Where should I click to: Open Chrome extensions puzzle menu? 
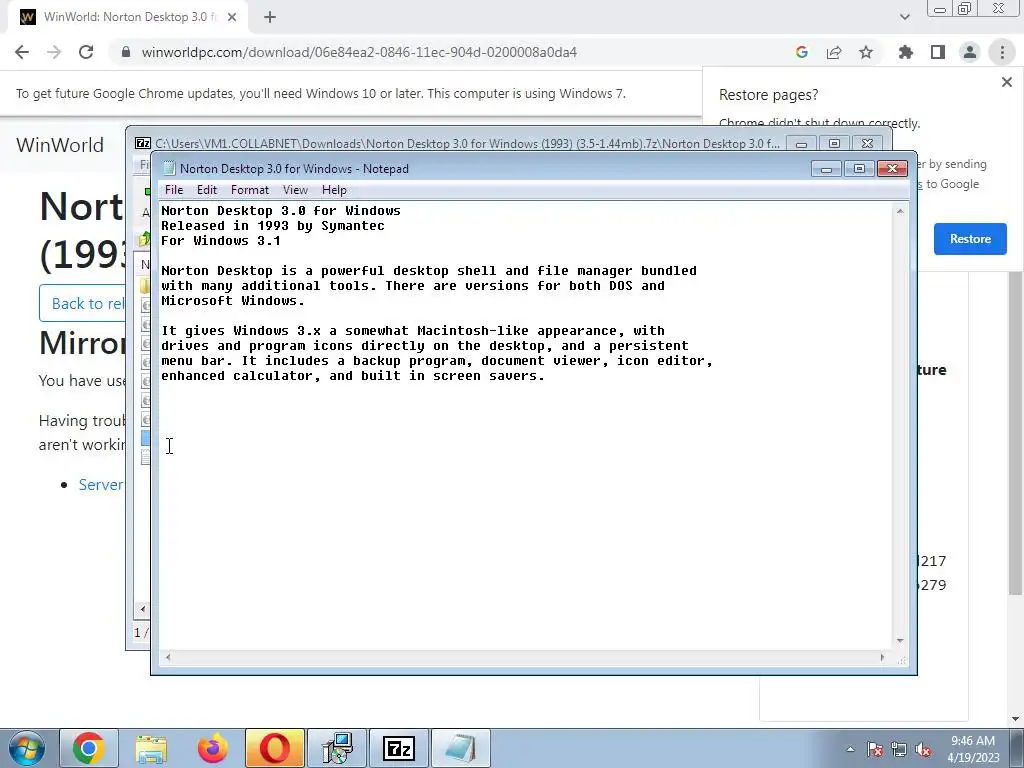pos(906,52)
